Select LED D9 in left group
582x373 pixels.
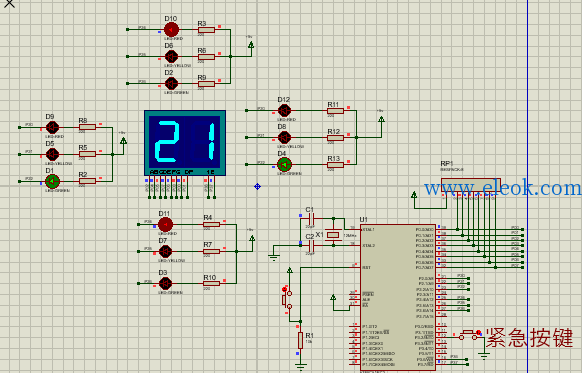(x=52, y=127)
